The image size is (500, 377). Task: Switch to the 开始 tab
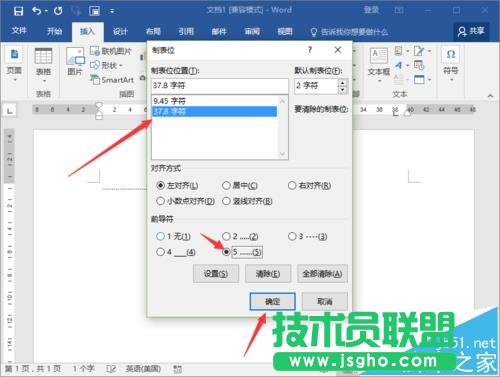54,31
